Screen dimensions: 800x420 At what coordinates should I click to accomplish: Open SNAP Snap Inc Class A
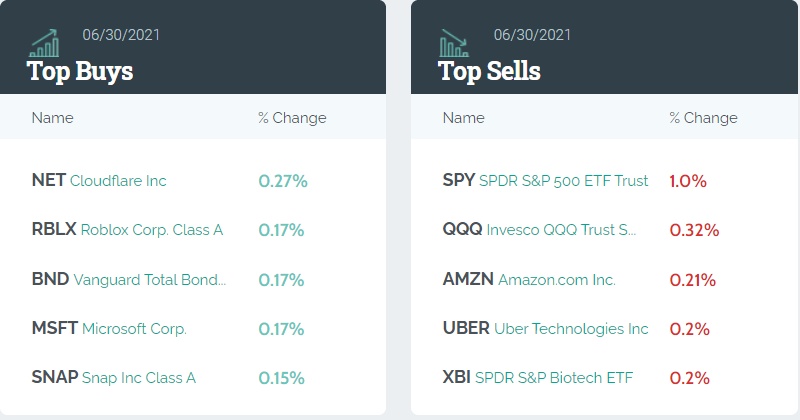[x=114, y=377]
